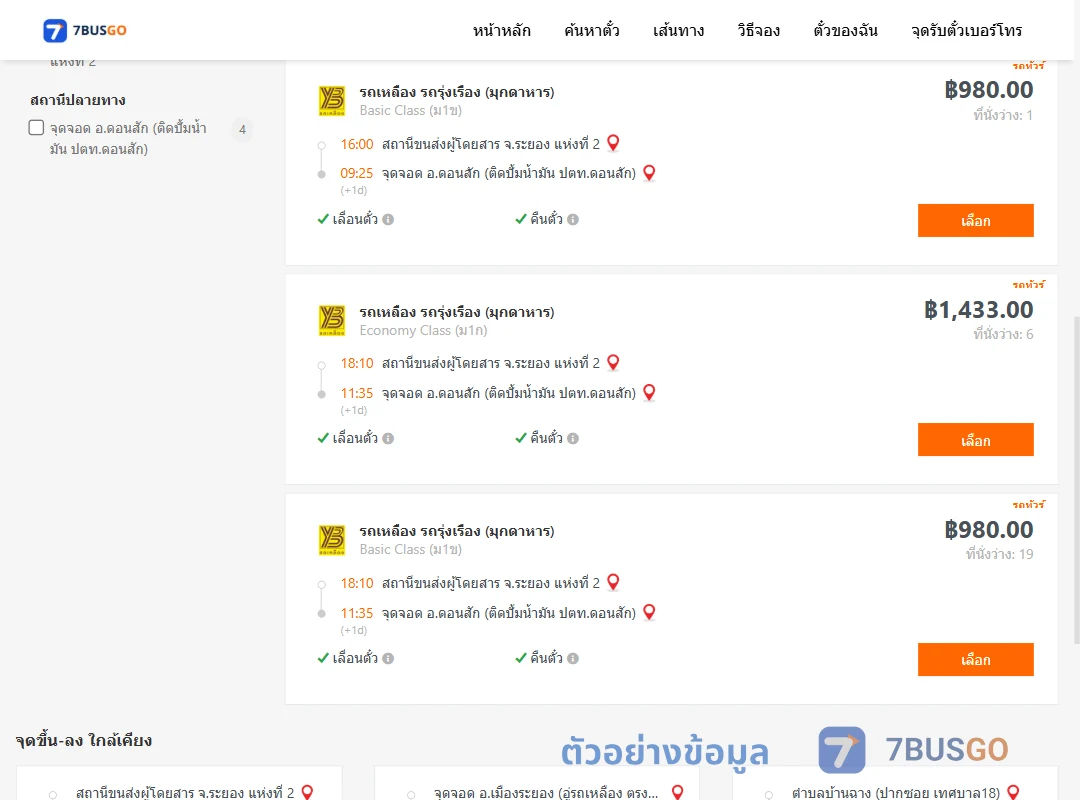Go to the เส้นทาง menu item

click(x=678, y=30)
